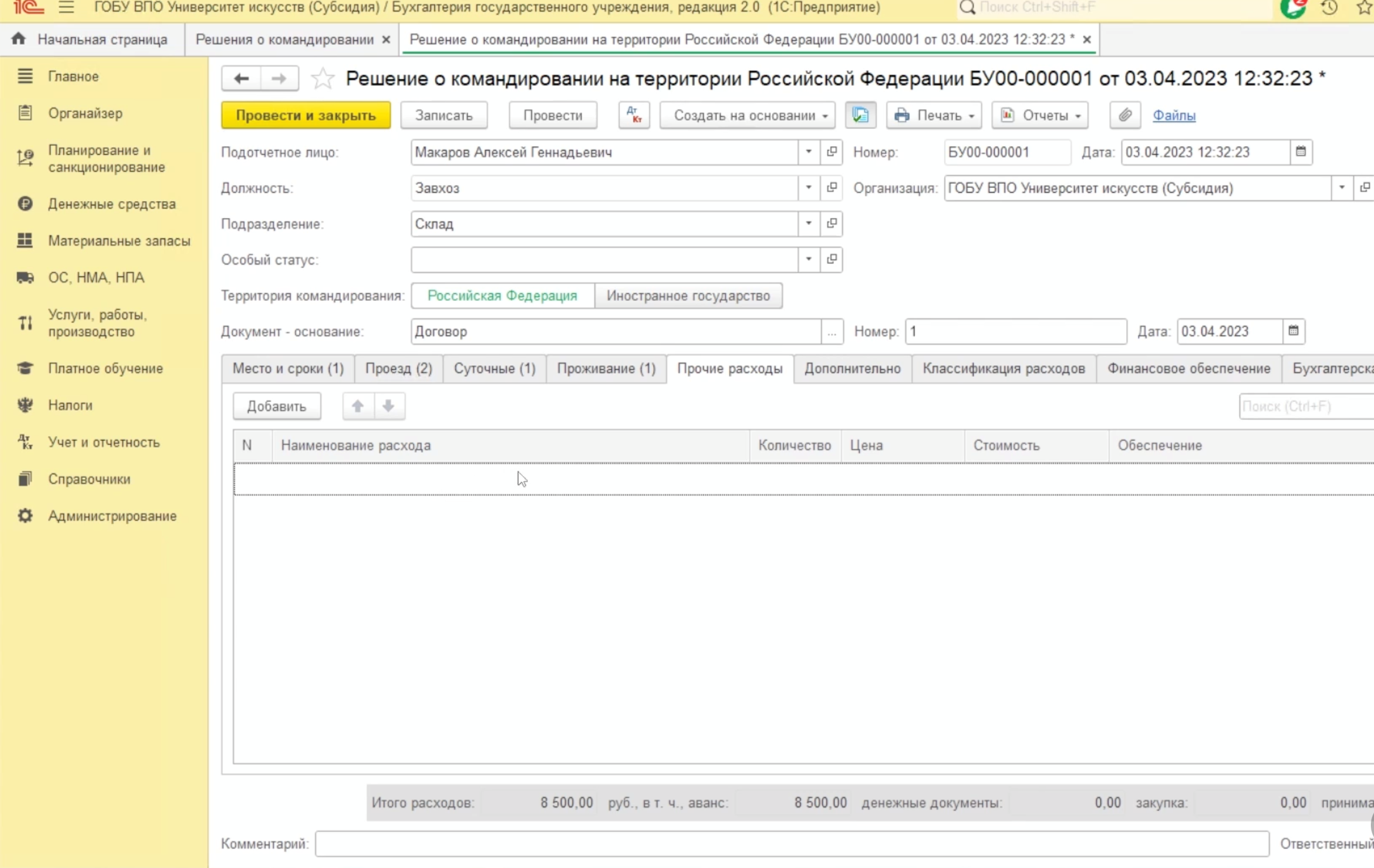Viewport: 1374px width, 868px height.
Task: Click into the Комментарий input field
Action: [x=791, y=843]
